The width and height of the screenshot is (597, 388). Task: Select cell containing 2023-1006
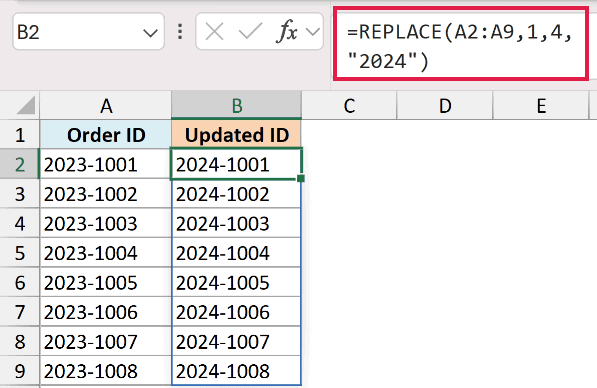[x=106, y=312]
